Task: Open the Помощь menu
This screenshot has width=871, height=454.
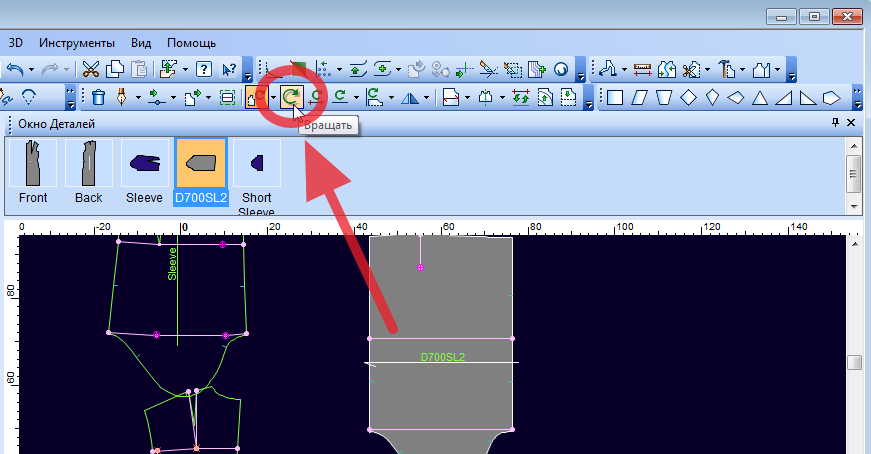Action: pyautogui.click(x=192, y=43)
